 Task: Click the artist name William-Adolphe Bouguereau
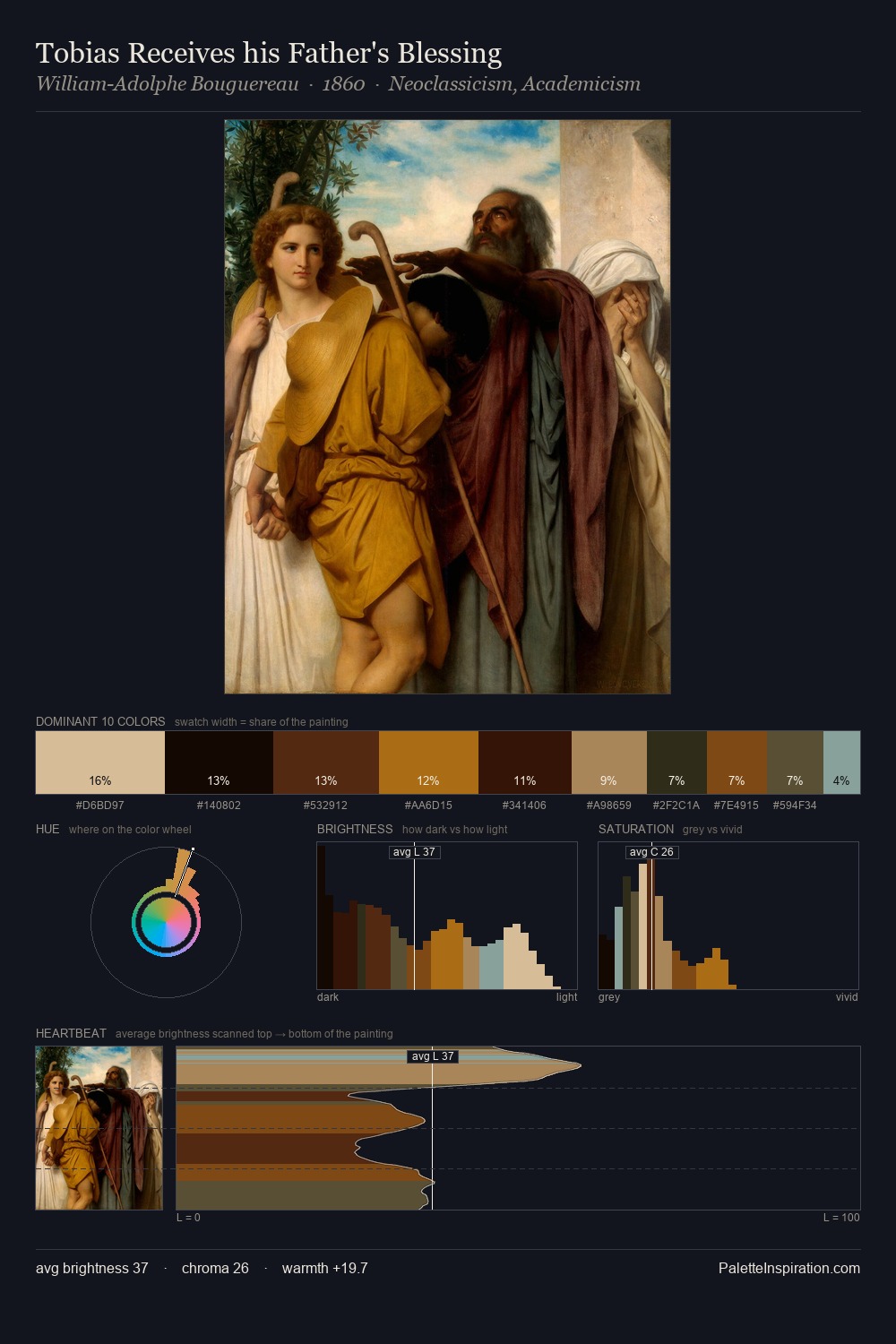168,84
